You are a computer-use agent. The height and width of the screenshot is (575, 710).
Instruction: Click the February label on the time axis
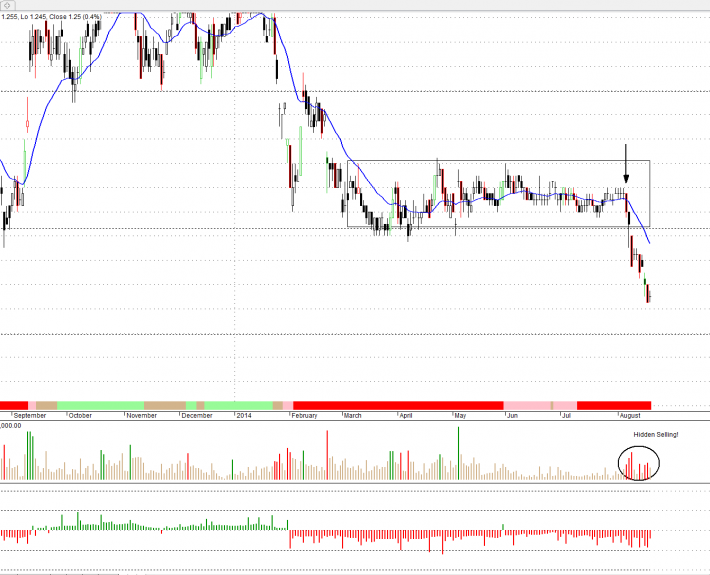point(305,414)
